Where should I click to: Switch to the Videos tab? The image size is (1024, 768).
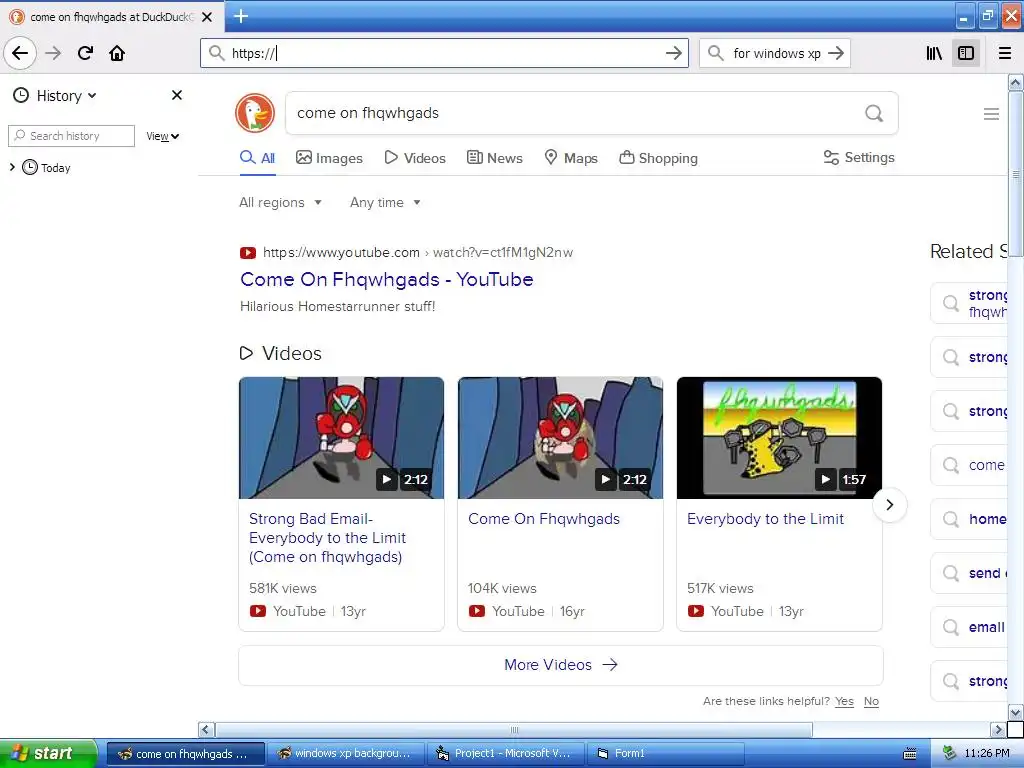click(415, 158)
